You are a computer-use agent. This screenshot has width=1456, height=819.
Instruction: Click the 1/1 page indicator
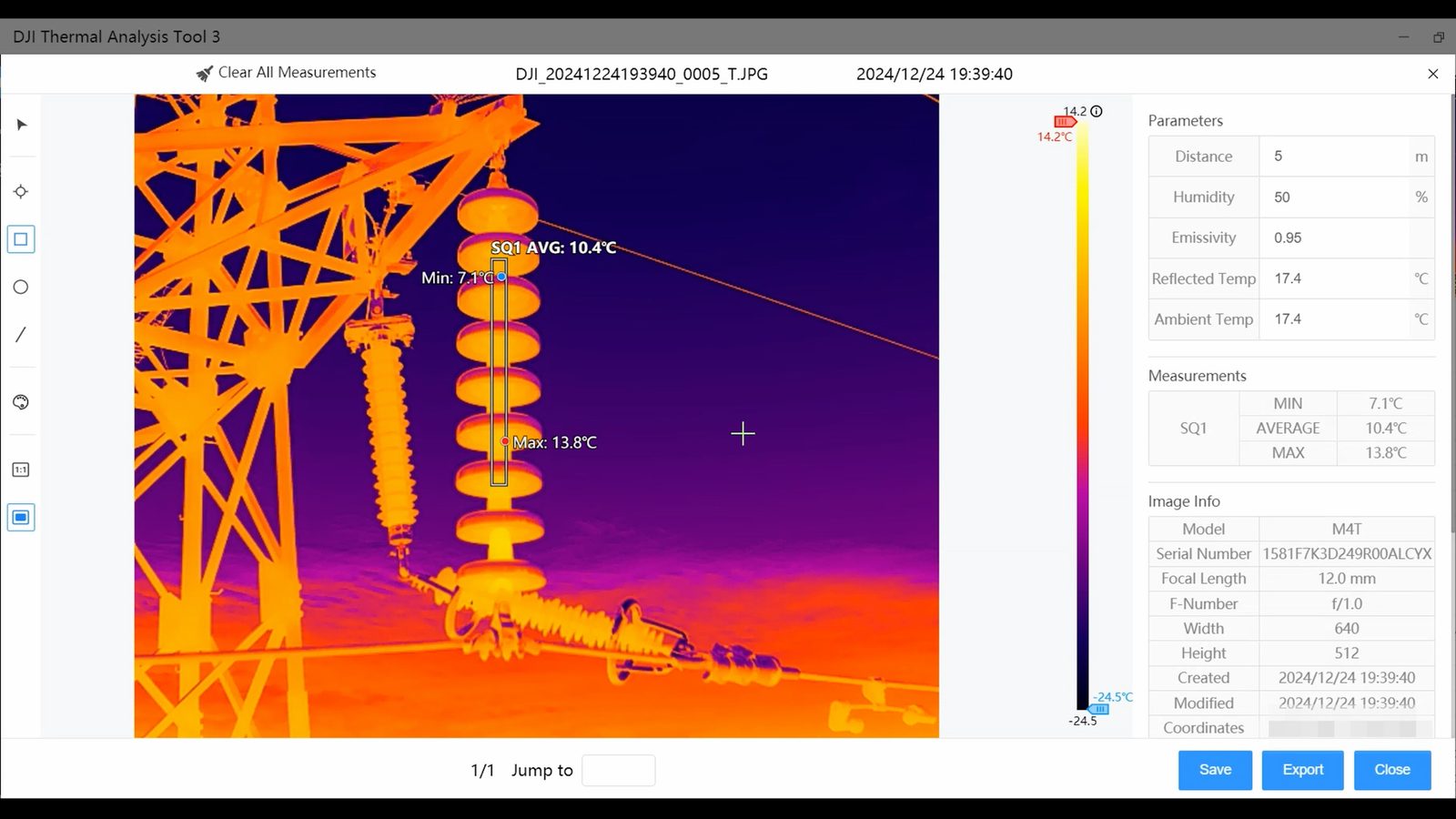click(x=482, y=771)
